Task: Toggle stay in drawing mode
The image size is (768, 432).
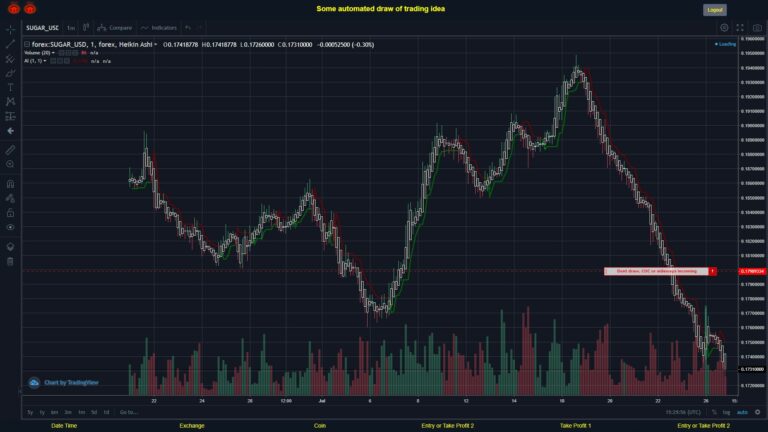Action: pyautogui.click(x=10, y=198)
